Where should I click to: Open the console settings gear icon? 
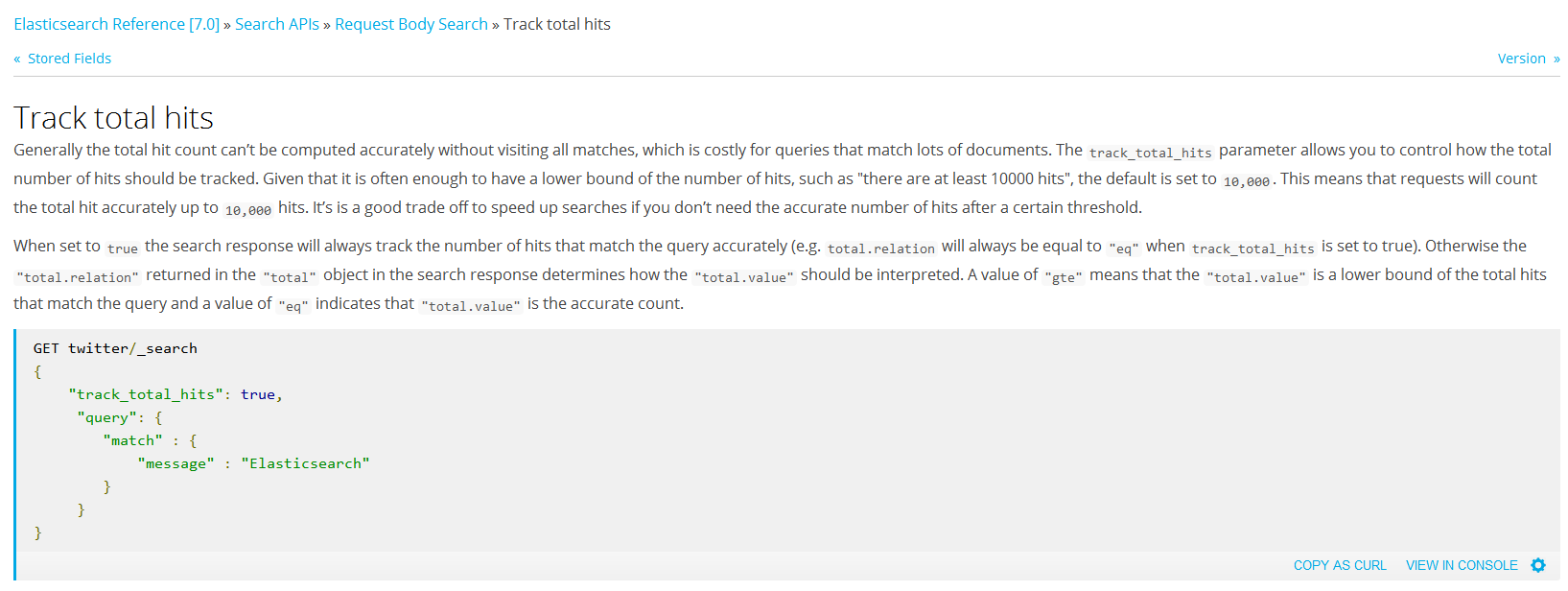(x=1538, y=565)
